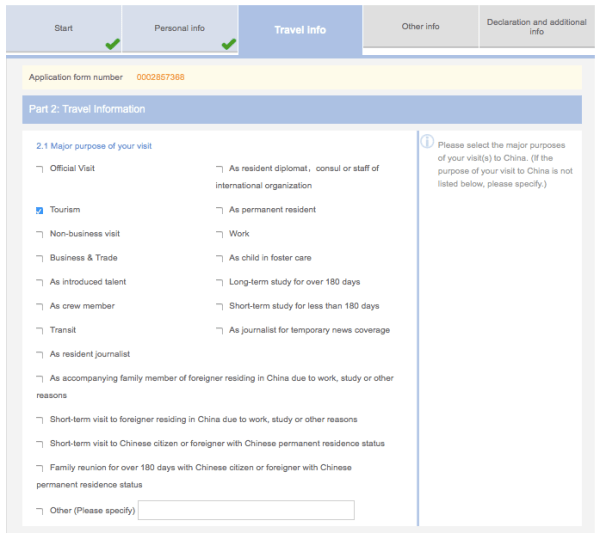Tick the Other (Please specify) checkbox
600x533 pixels.
pyautogui.click(x=40, y=511)
